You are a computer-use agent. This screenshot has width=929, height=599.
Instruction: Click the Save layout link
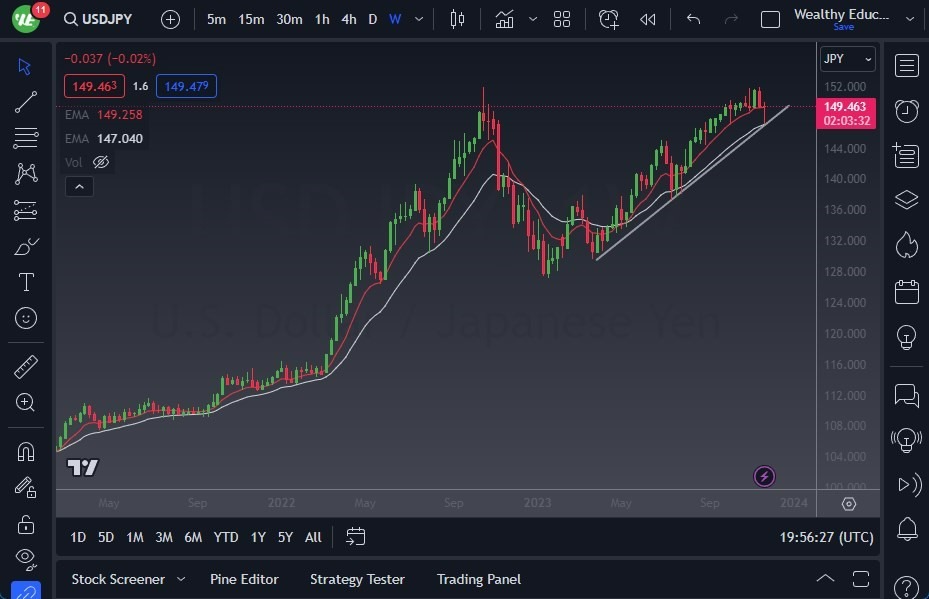843,27
